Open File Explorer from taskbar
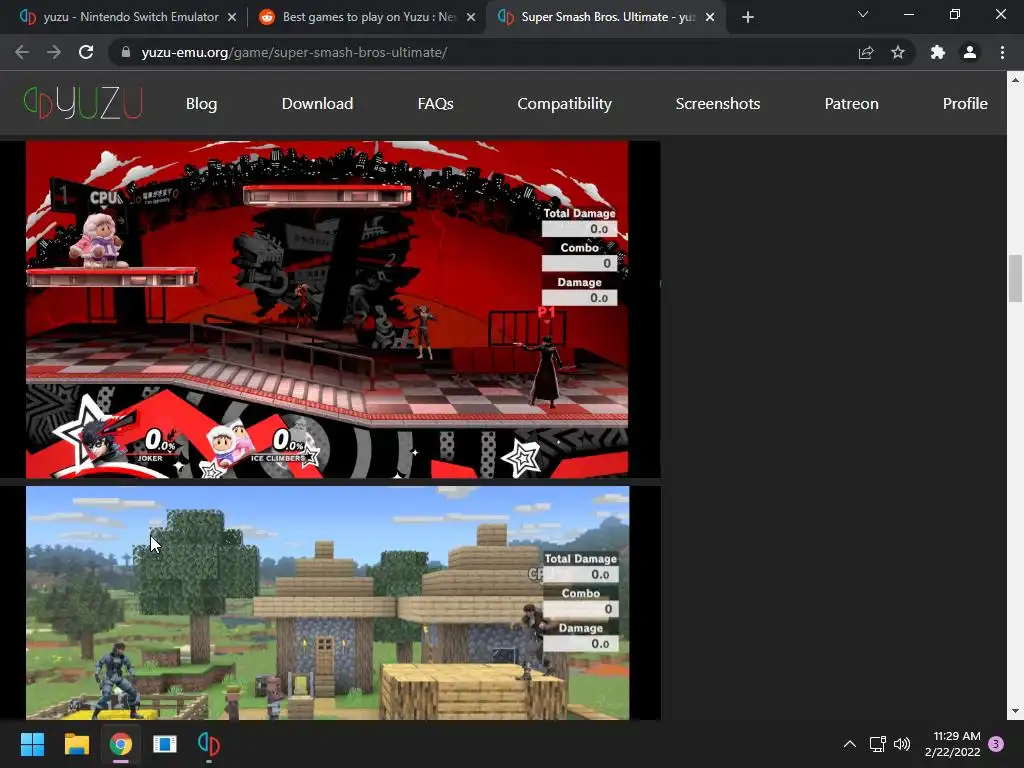 (76, 744)
